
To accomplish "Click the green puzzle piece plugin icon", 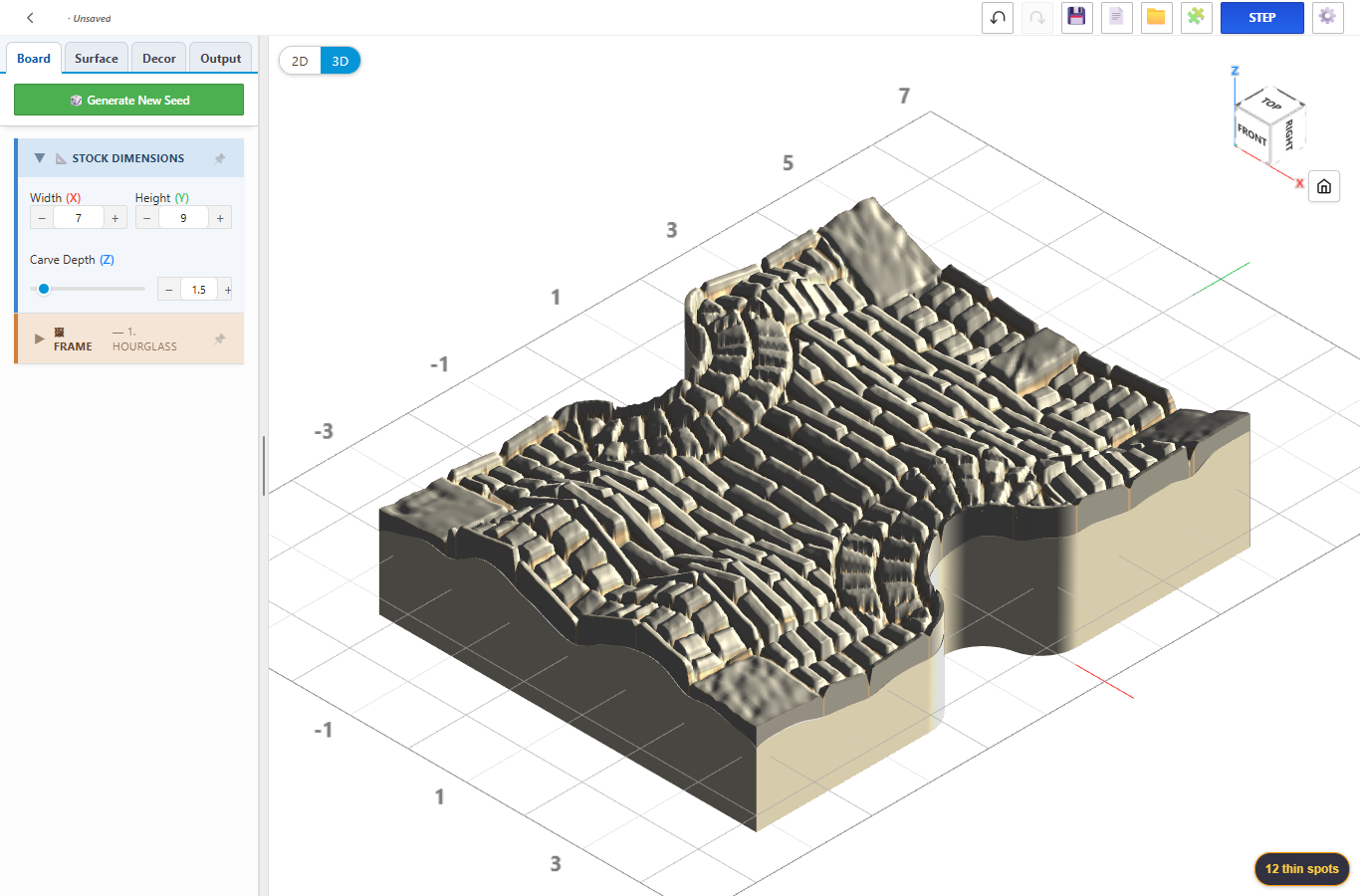I will tap(1196, 18).
